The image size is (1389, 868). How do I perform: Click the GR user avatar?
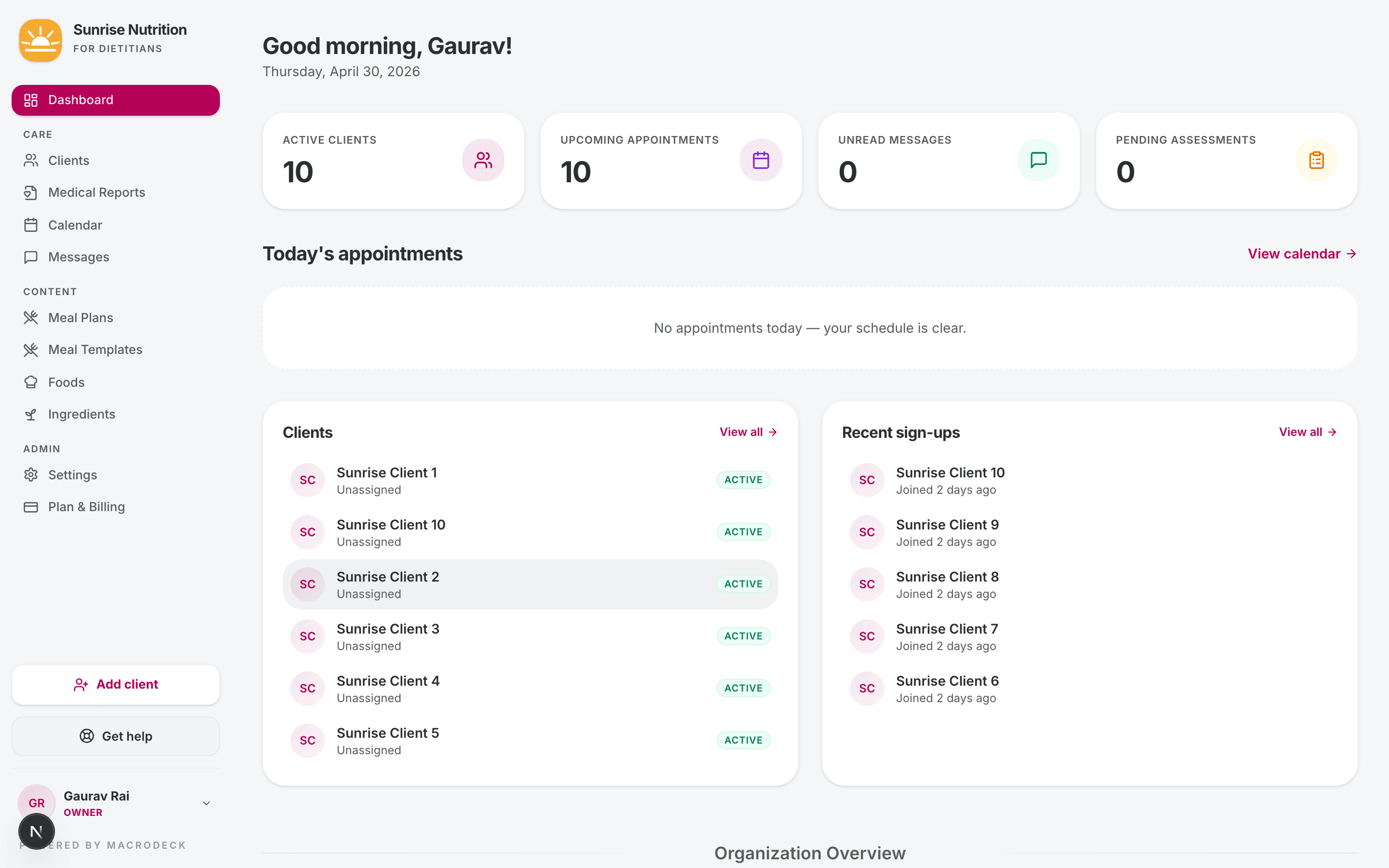click(36, 802)
